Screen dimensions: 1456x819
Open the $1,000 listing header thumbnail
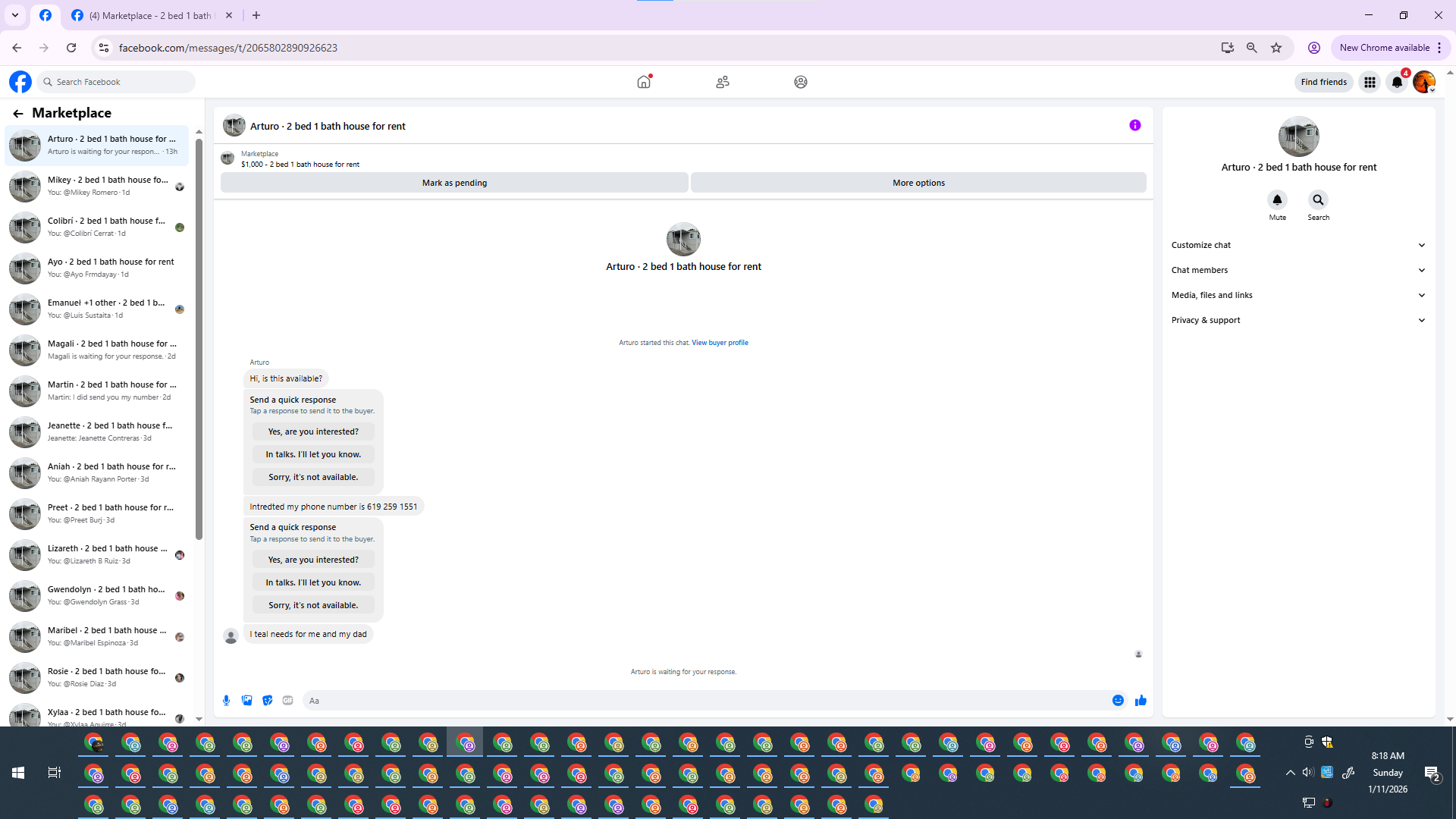[x=227, y=158]
